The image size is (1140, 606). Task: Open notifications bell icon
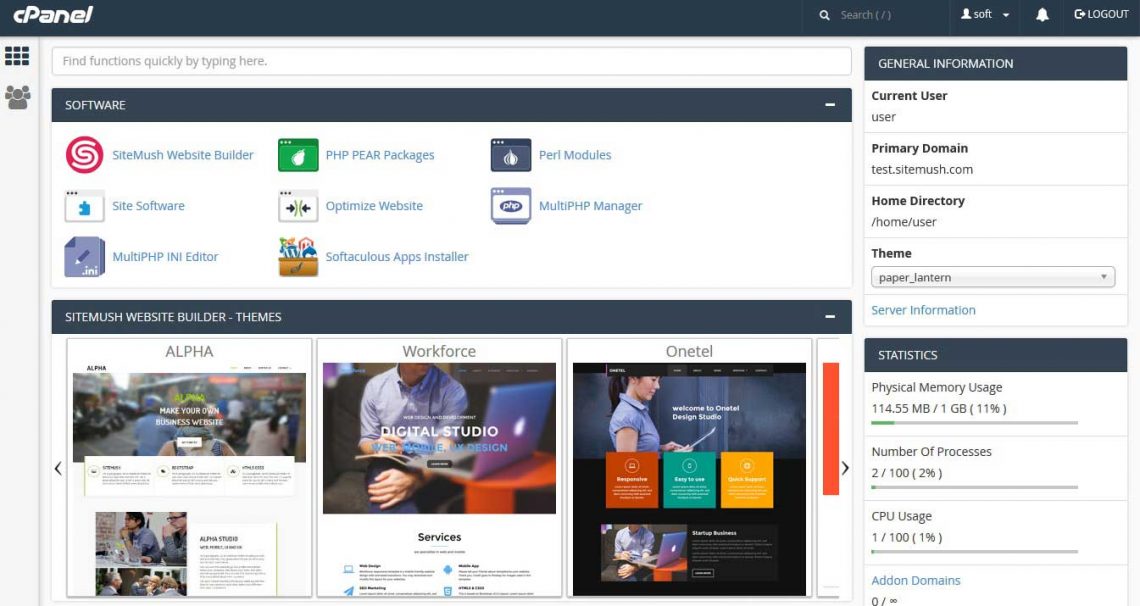click(1042, 15)
